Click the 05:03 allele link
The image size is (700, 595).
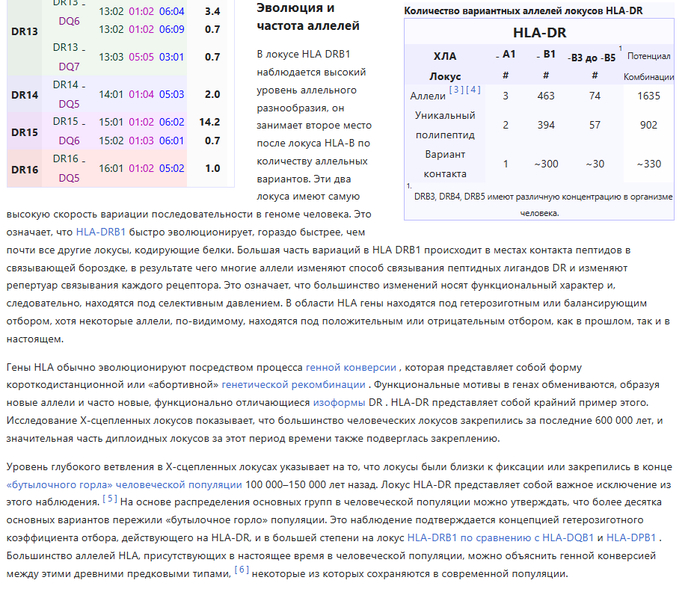tap(171, 94)
